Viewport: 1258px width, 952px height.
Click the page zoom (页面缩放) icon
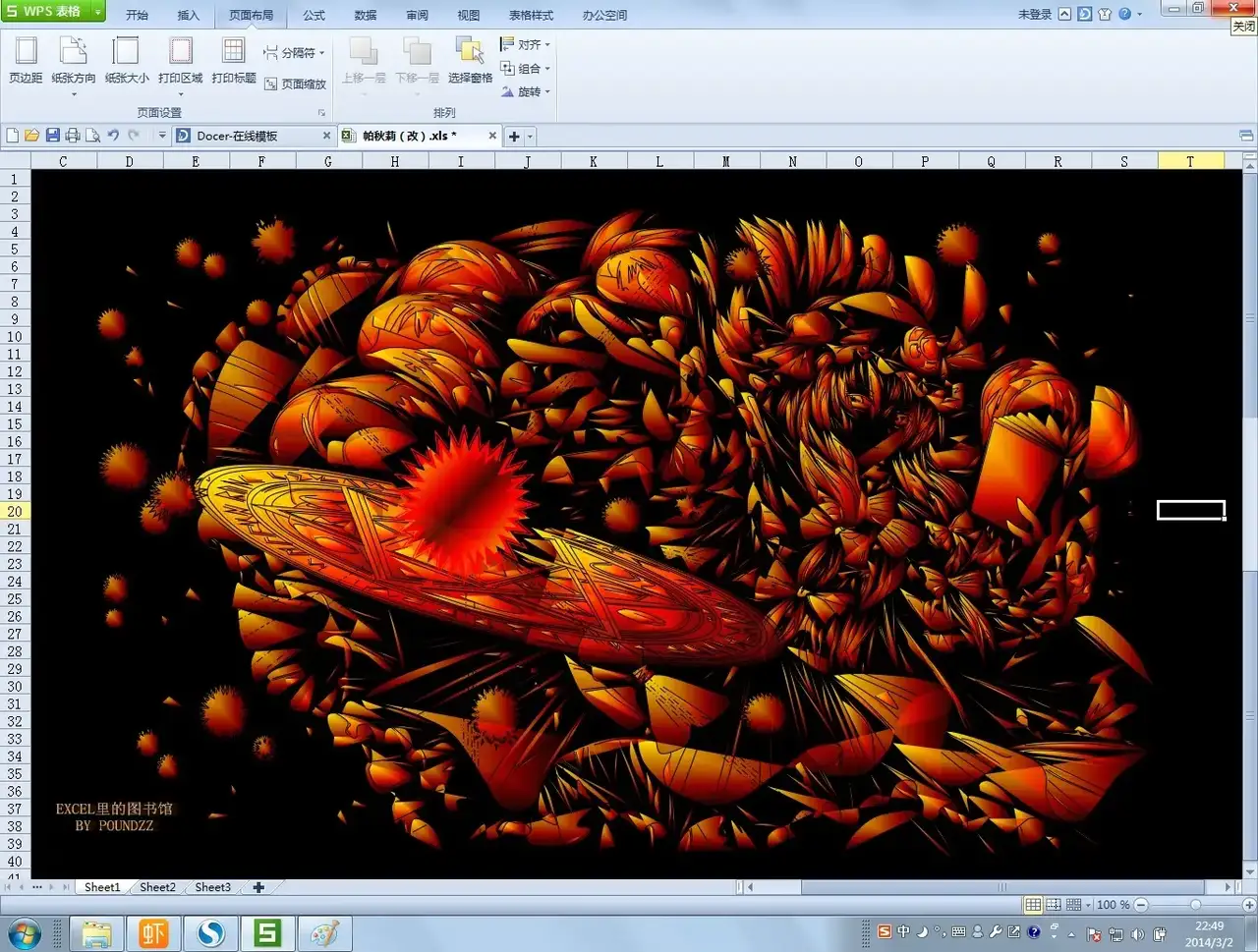[x=271, y=84]
